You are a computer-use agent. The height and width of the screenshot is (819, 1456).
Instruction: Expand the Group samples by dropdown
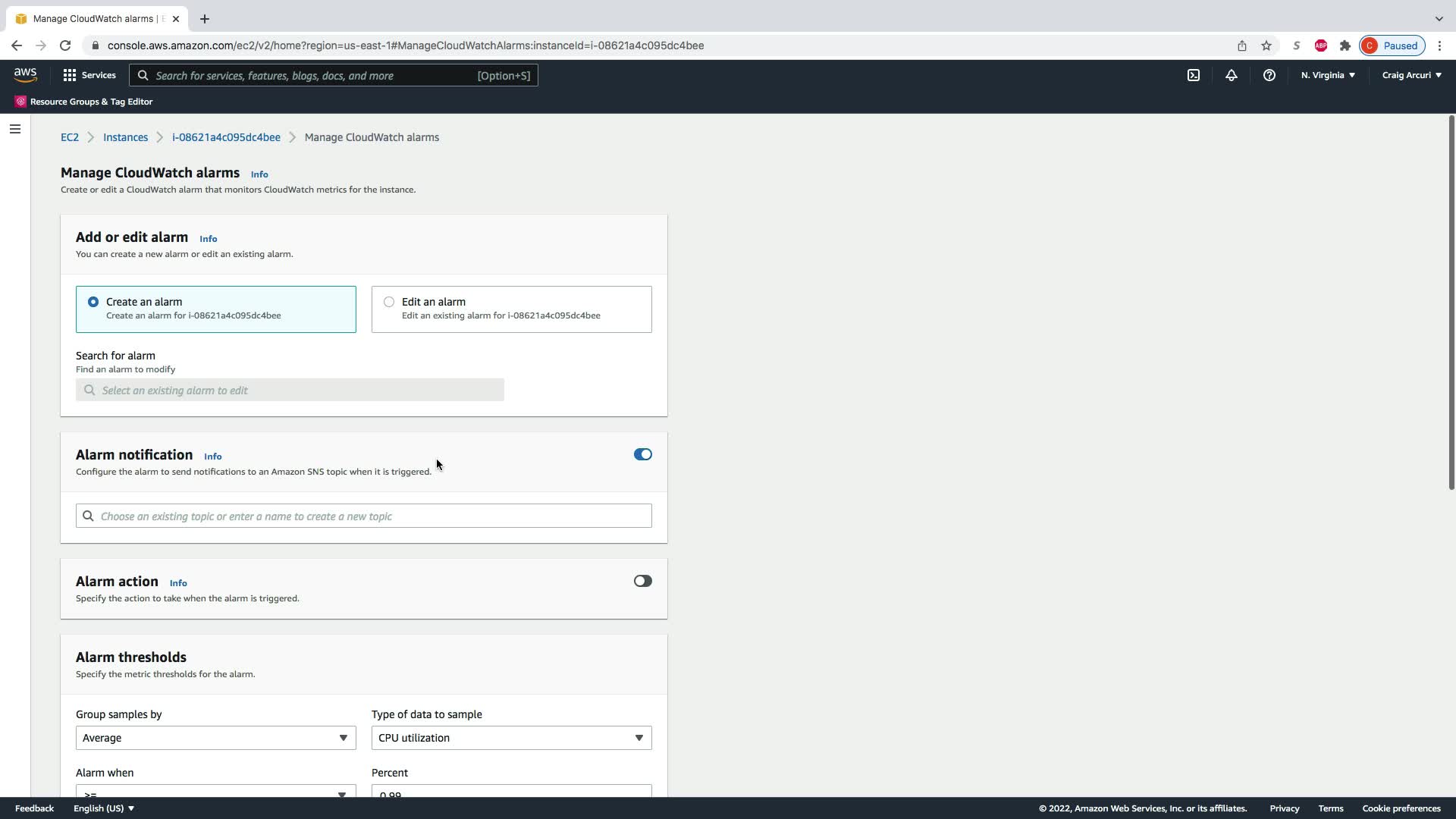pyautogui.click(x=215, y=738)
